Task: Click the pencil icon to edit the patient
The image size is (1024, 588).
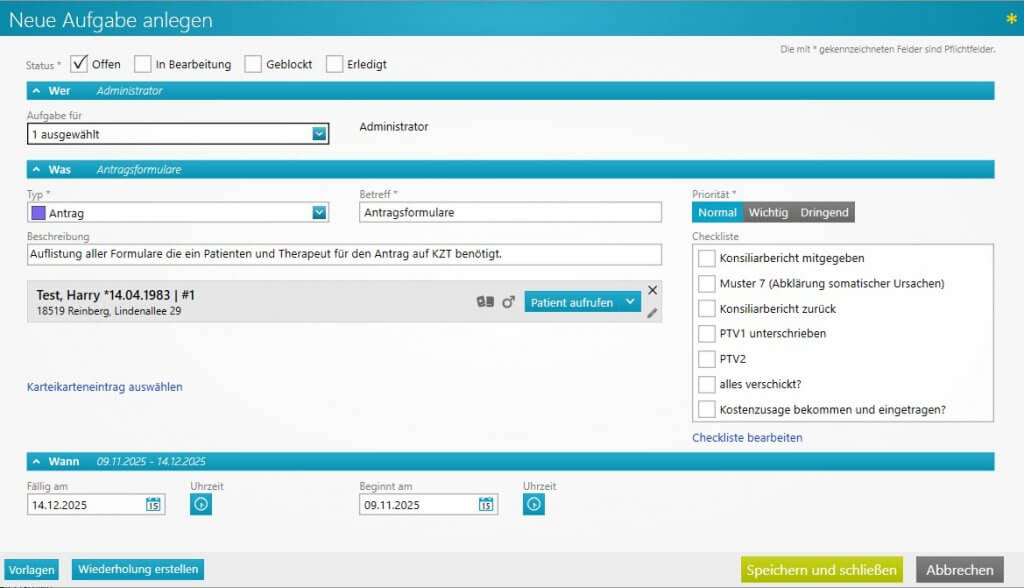Action: (652, 312)
